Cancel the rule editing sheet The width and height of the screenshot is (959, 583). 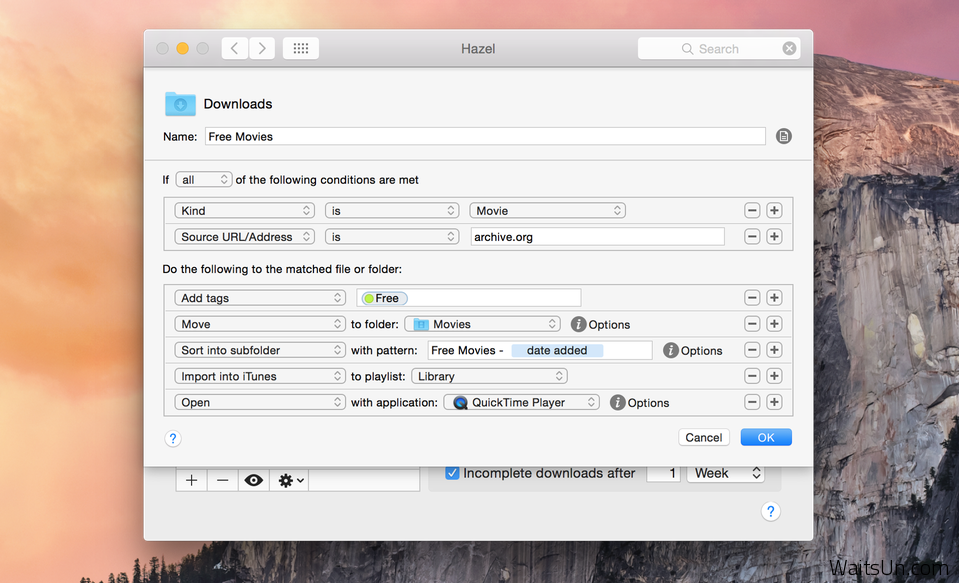[703, 437]
